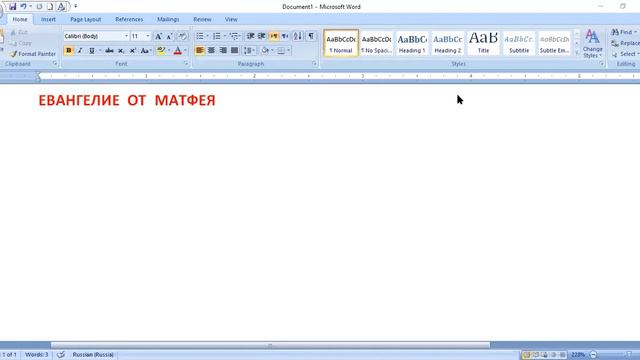Apply the No Spacing style
Screen dimensions: 640x360
tap(376, 43)
